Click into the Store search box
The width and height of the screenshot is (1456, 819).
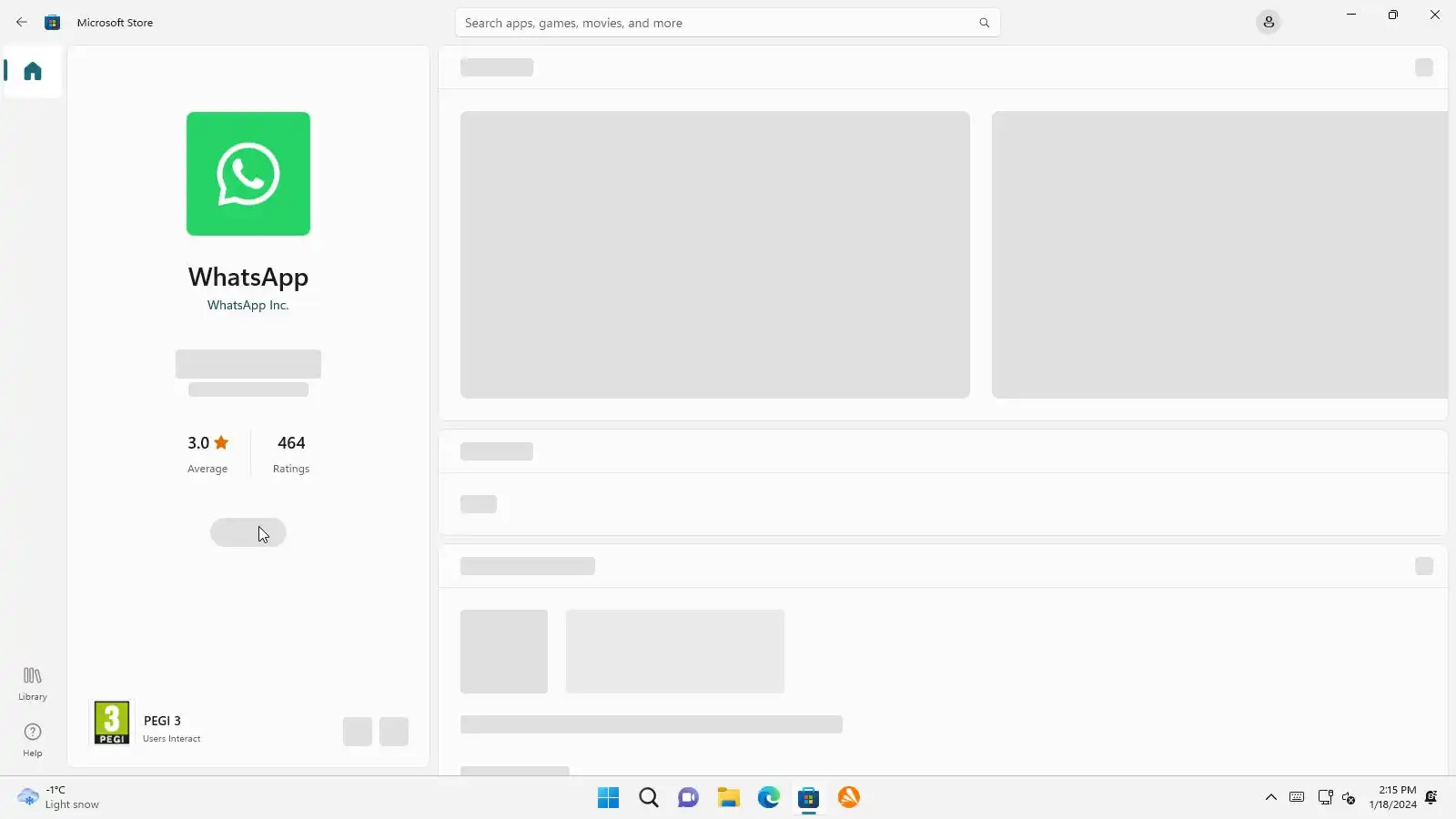[x=728, y=23]
